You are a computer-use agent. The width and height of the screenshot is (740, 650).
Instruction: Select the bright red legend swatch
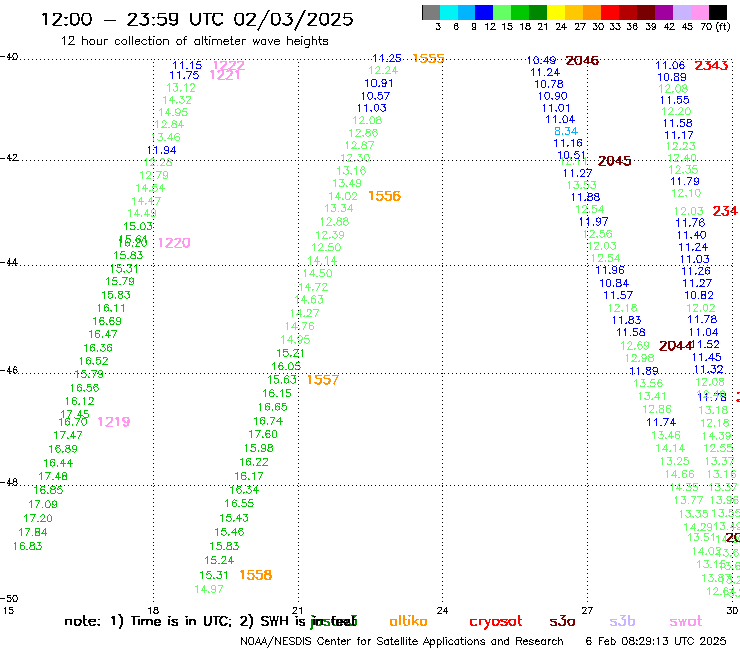tap(610, 12)
